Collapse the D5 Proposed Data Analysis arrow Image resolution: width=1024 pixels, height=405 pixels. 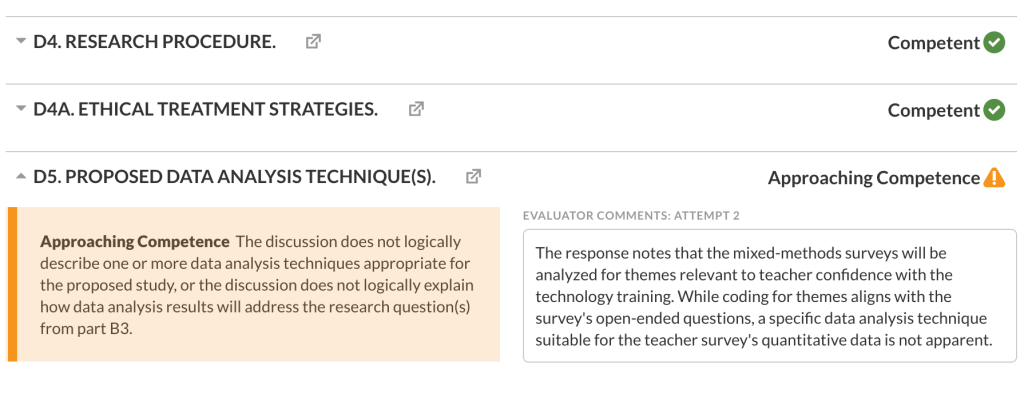pos(21,177)
